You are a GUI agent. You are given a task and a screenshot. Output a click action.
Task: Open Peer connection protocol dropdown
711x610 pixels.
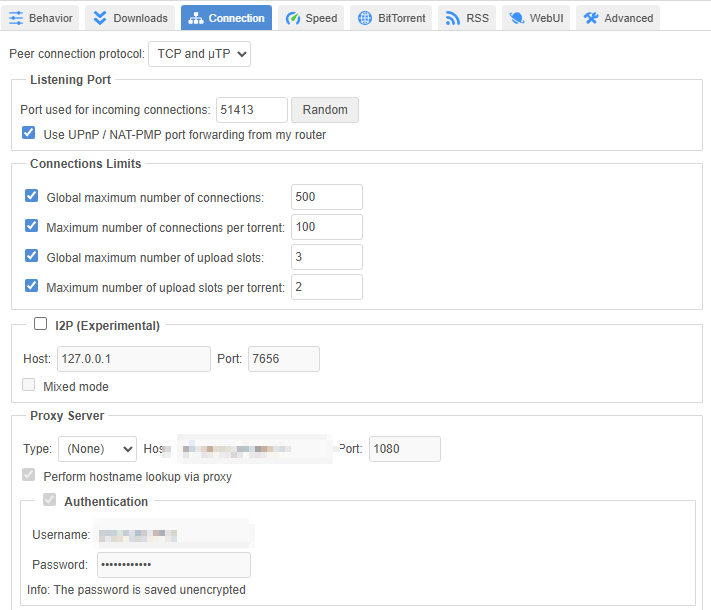pyautogui.click(x=199, y=54)
